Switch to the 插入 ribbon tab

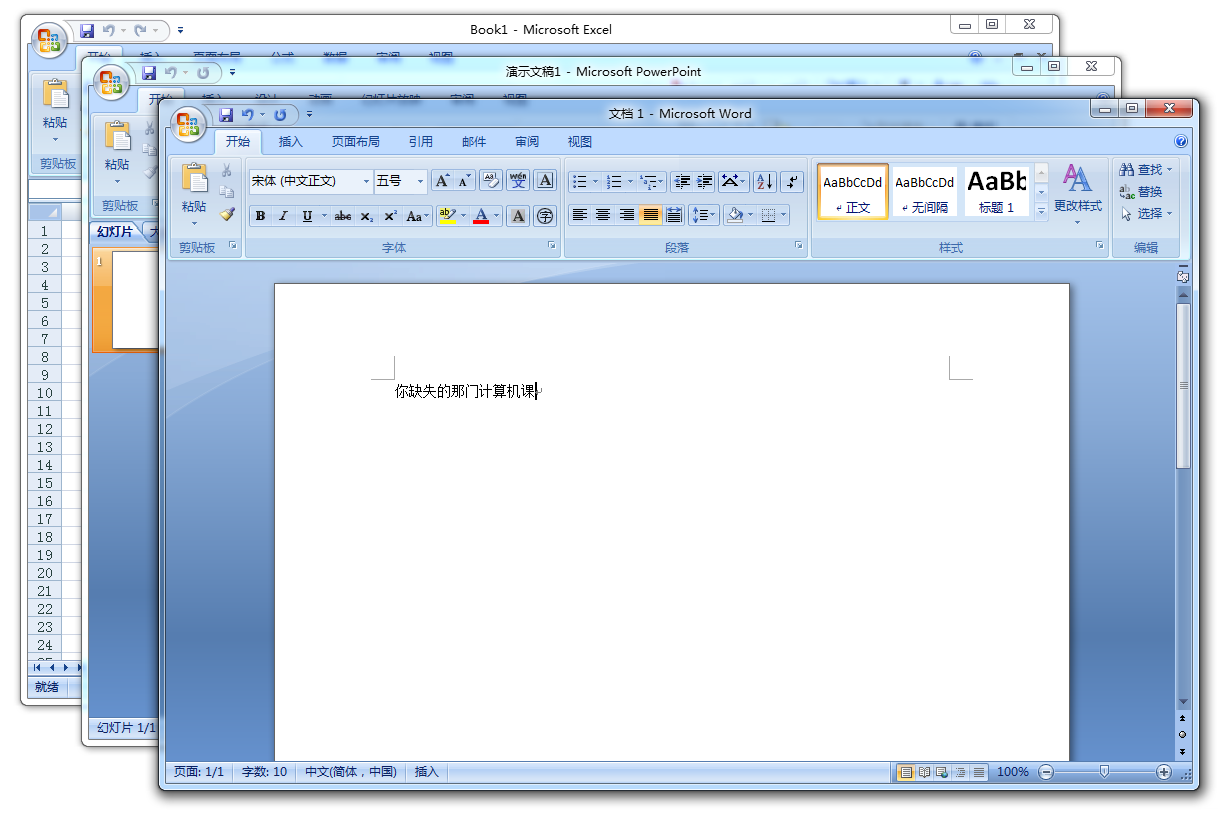(x=289, y=141)
